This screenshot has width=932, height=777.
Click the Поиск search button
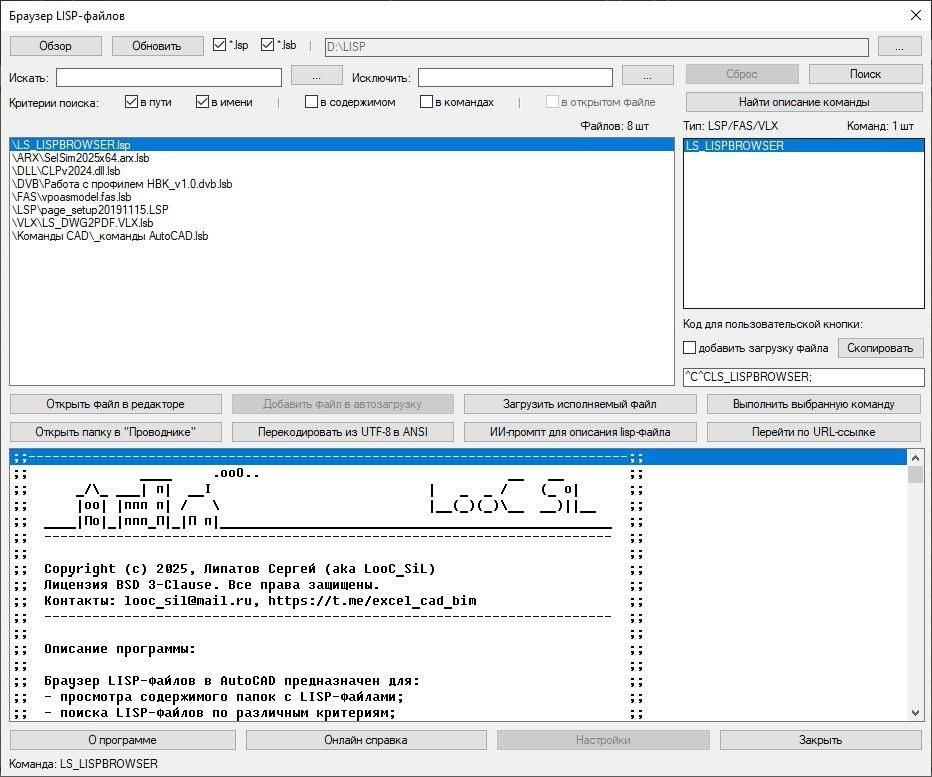pos(865,74)
